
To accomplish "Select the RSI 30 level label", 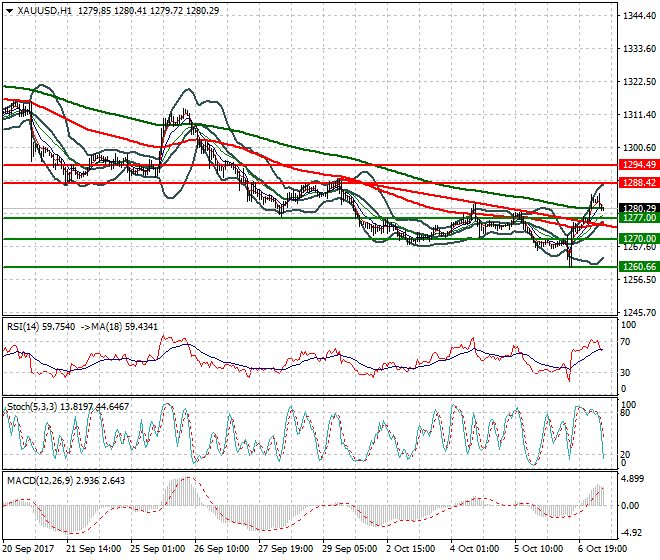I will point(626,373).
